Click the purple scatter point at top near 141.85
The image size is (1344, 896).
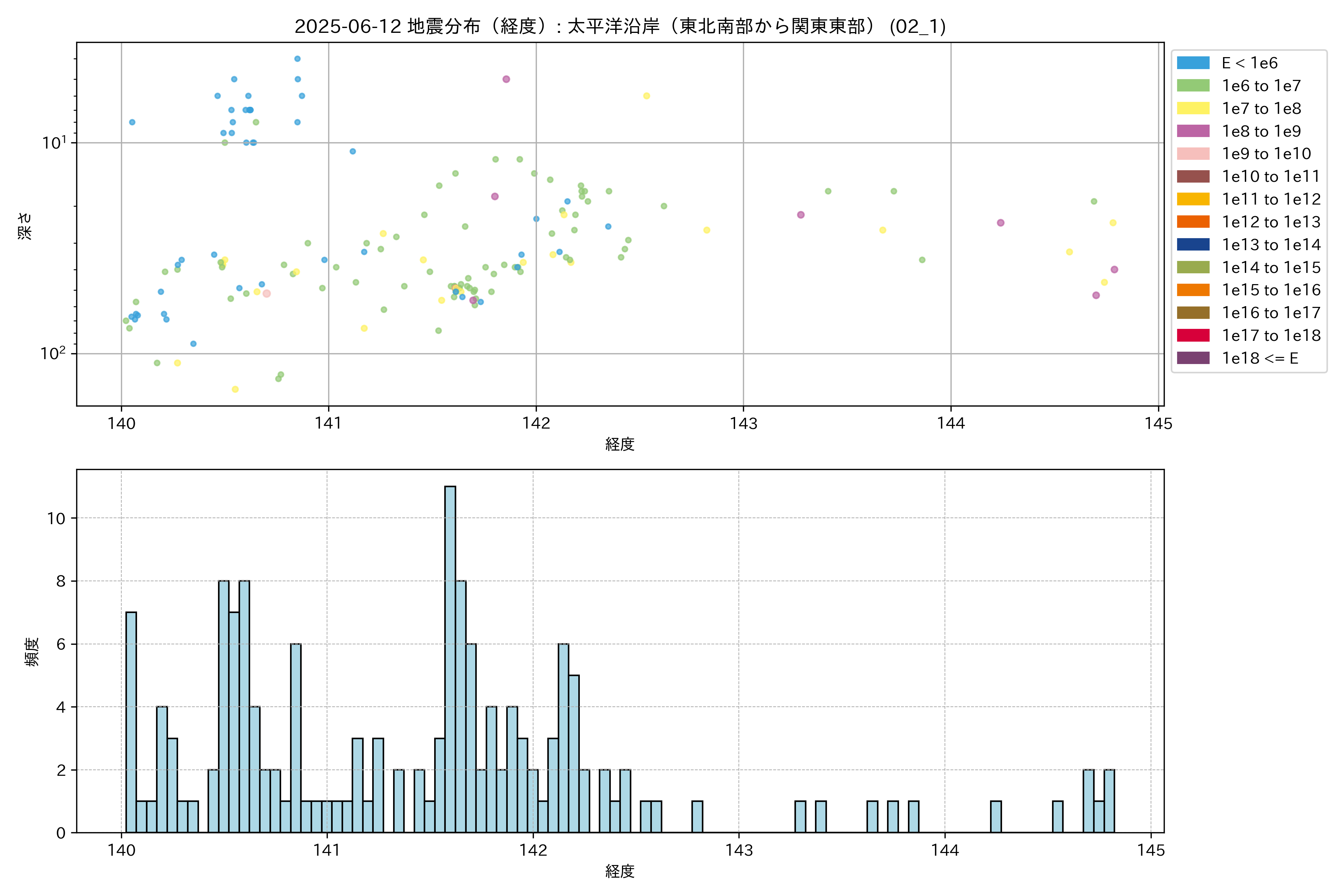point(506,80)
